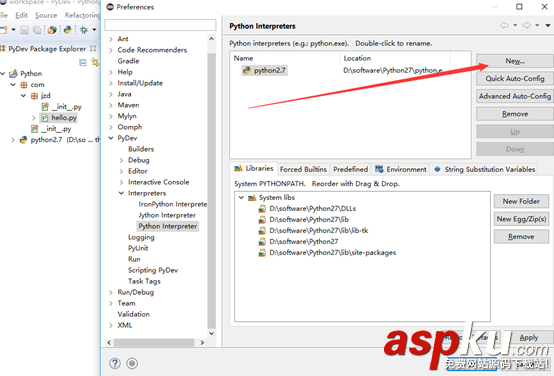Click Link with Editor icon in Explorer
The height and width of the screenshot is (376, 554).
click(95, 63)
